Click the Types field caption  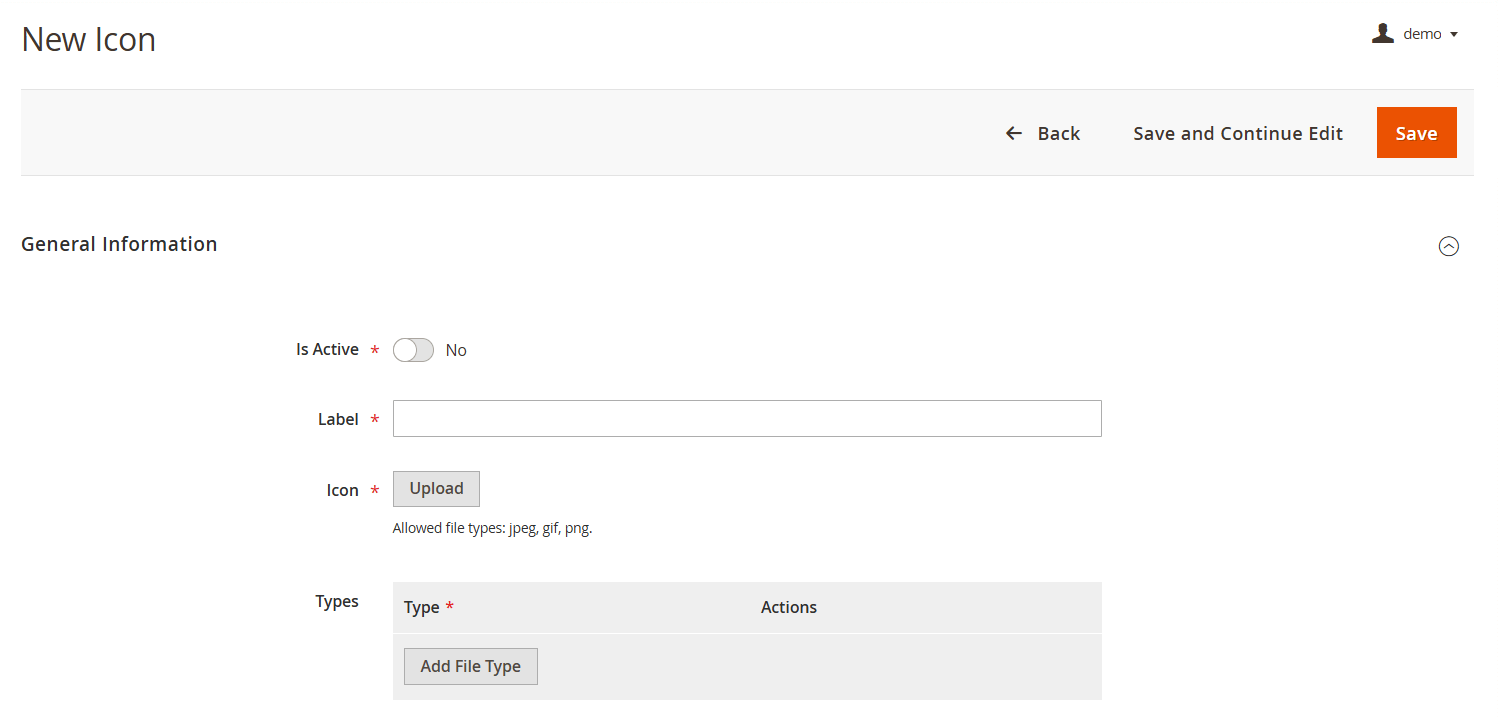[x=337, y=601]
